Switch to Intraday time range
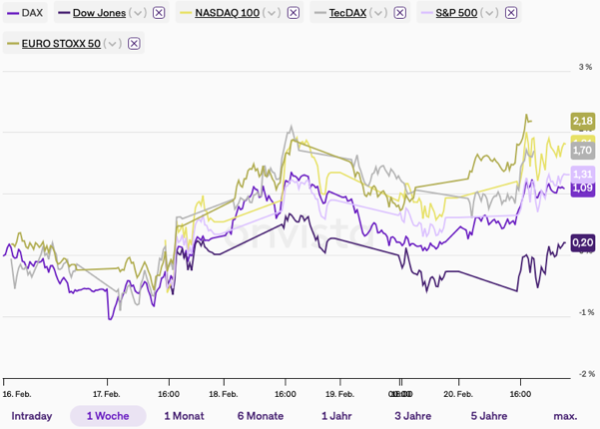Screen dimensions: 600x429 coord(33,415)
